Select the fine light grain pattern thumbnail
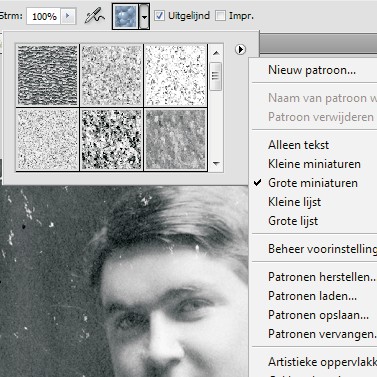Image resolution: width=377 pixels, height=377 pixels. point(47,139)
